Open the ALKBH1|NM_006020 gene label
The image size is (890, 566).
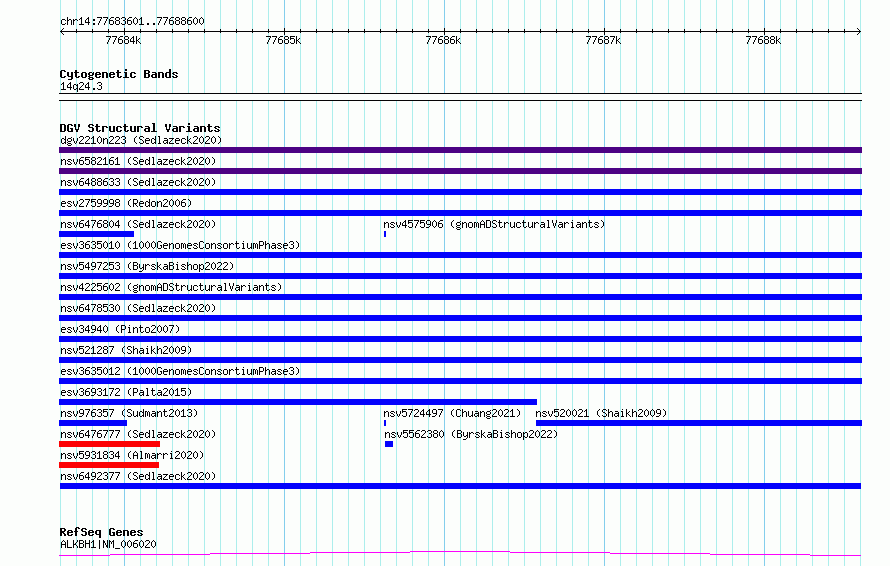pyautogui.click(x=108, y=544)
